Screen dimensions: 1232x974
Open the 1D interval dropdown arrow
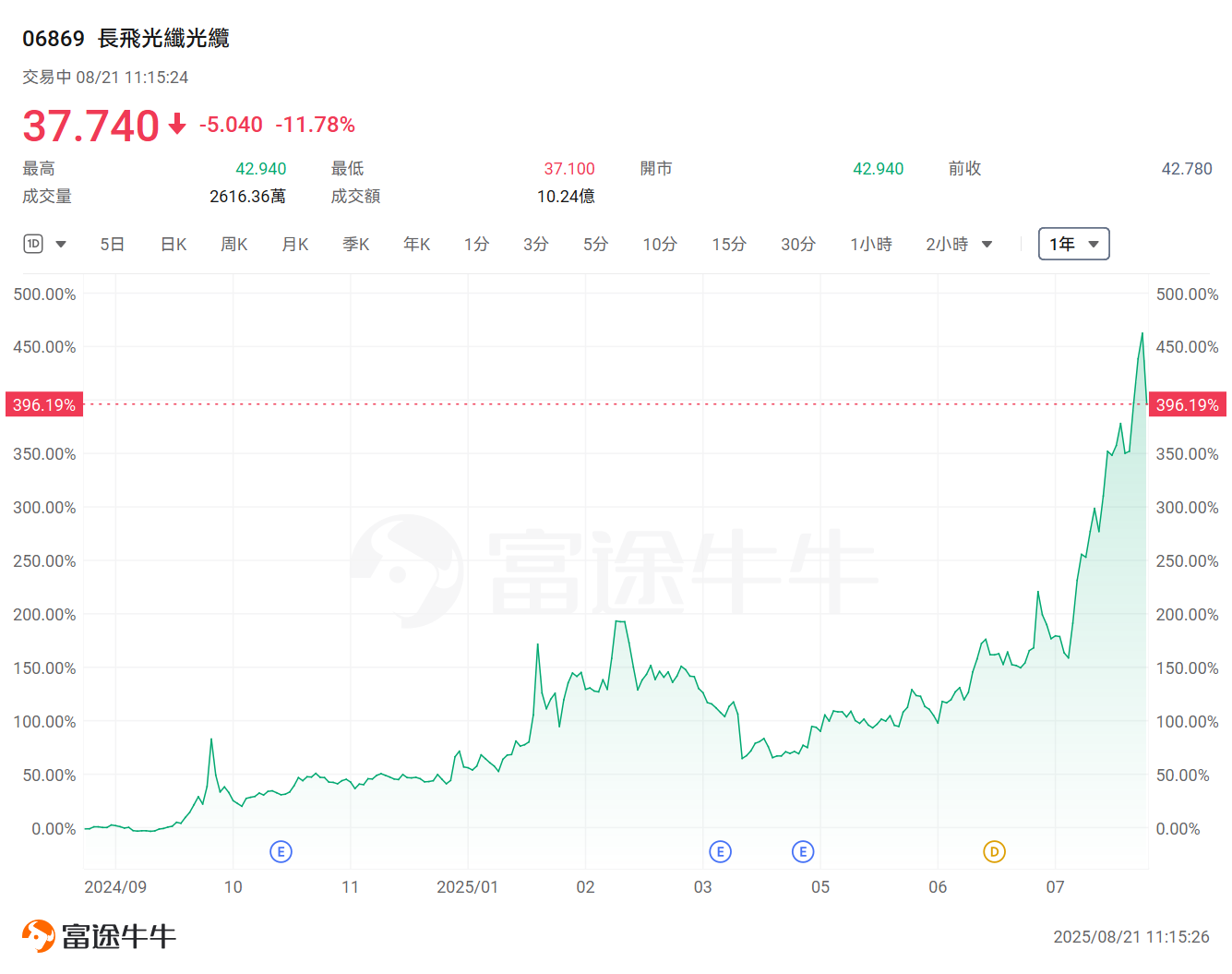(x=61, y=244)
